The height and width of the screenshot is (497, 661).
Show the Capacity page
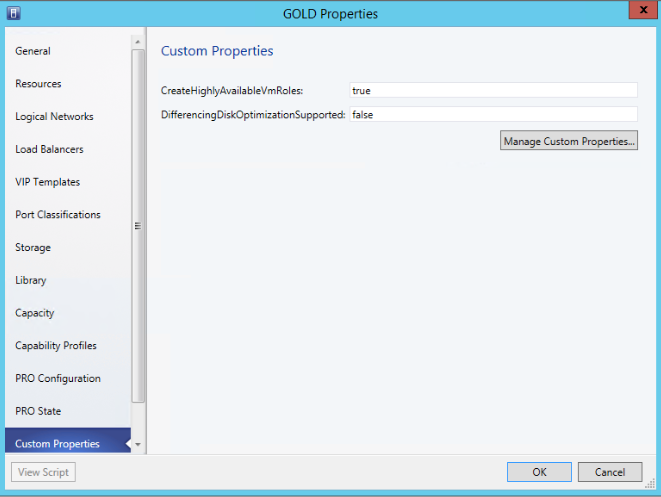point(35,313)
